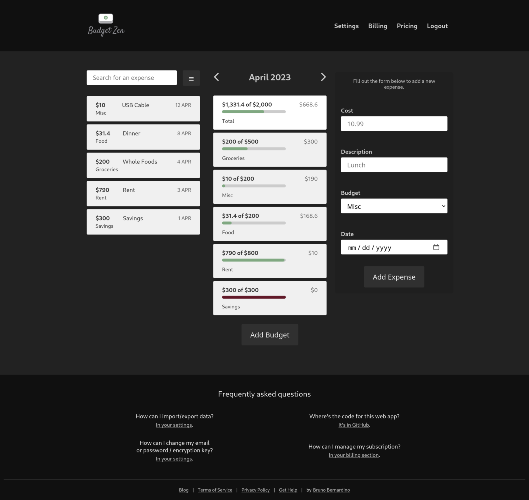
Task: Click the Add Budget button
Action: click(270, 335)
